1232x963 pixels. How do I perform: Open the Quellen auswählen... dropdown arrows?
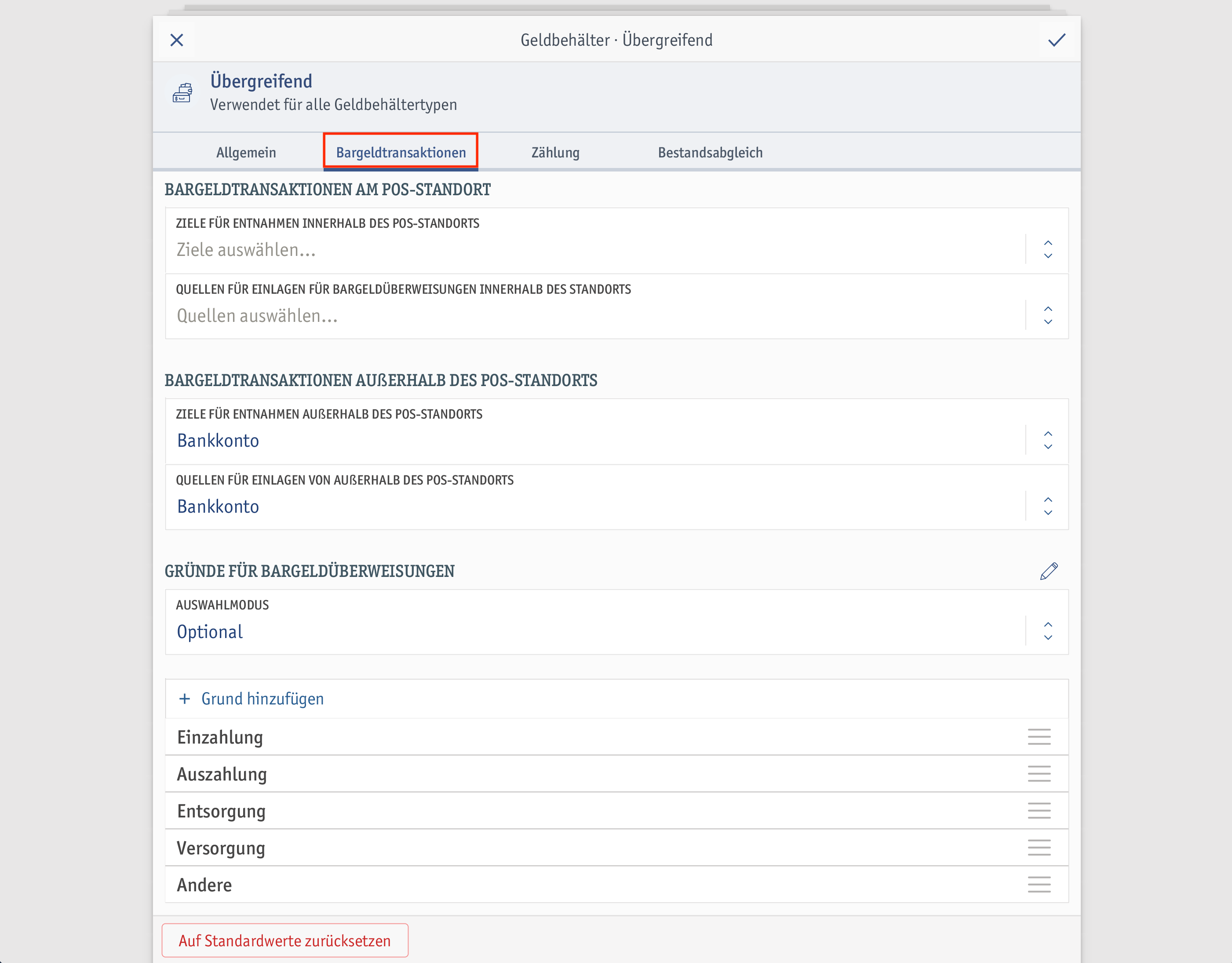click(1048, 315)
